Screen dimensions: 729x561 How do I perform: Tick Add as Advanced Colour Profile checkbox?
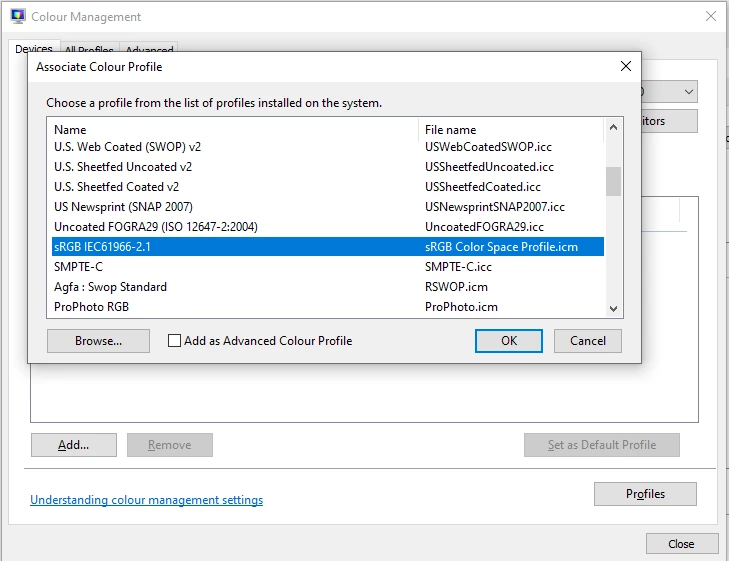pyautogui.click(x=174, y=341)
